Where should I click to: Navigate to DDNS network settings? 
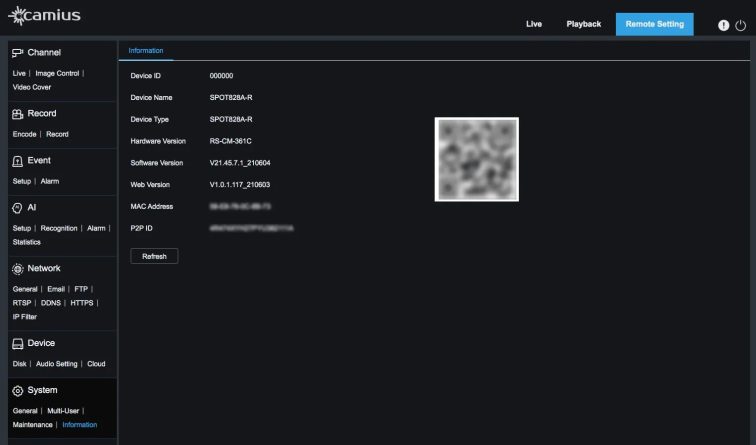pos(51,302)
